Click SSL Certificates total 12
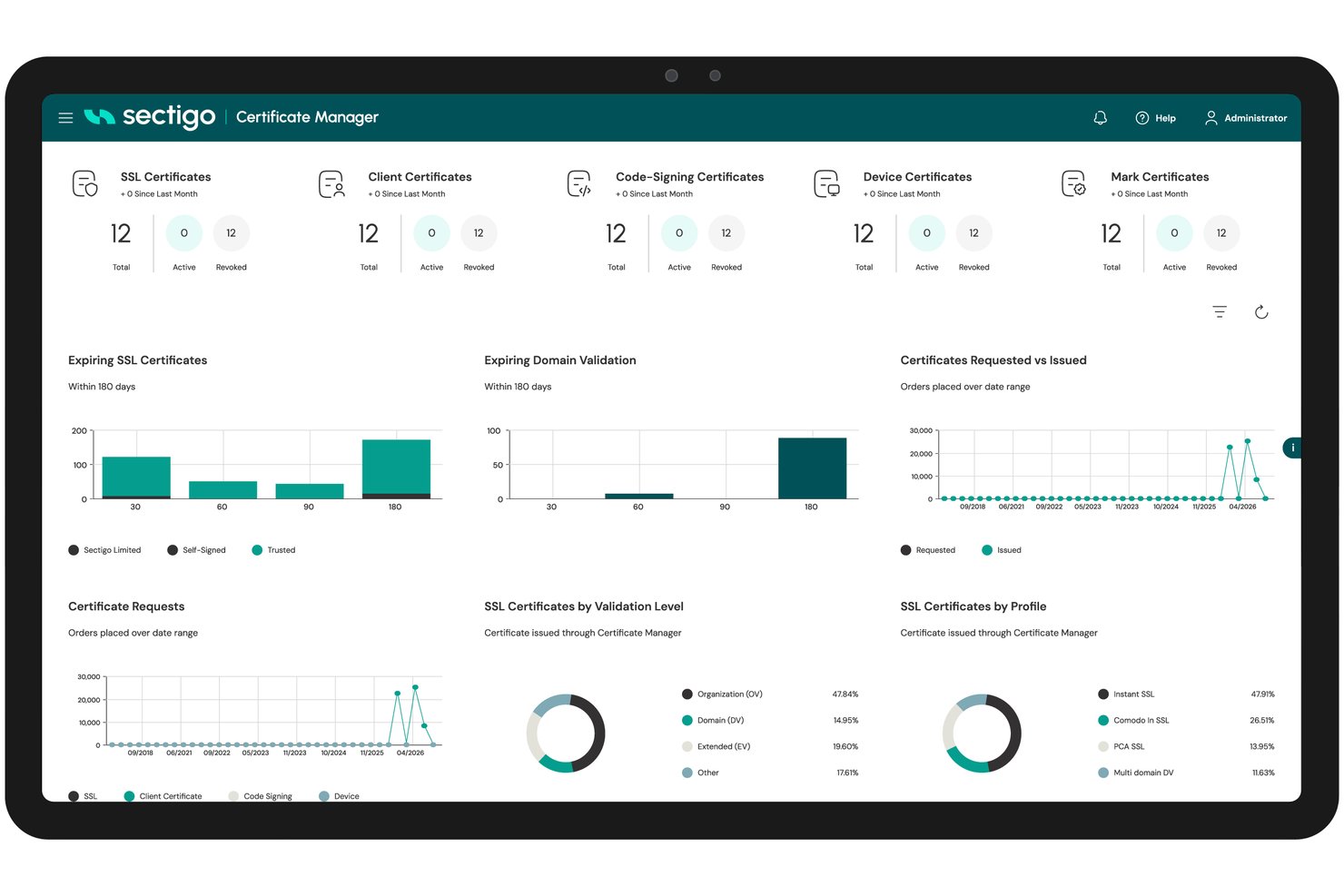The image size is (1344, 896). click(121, 234)
